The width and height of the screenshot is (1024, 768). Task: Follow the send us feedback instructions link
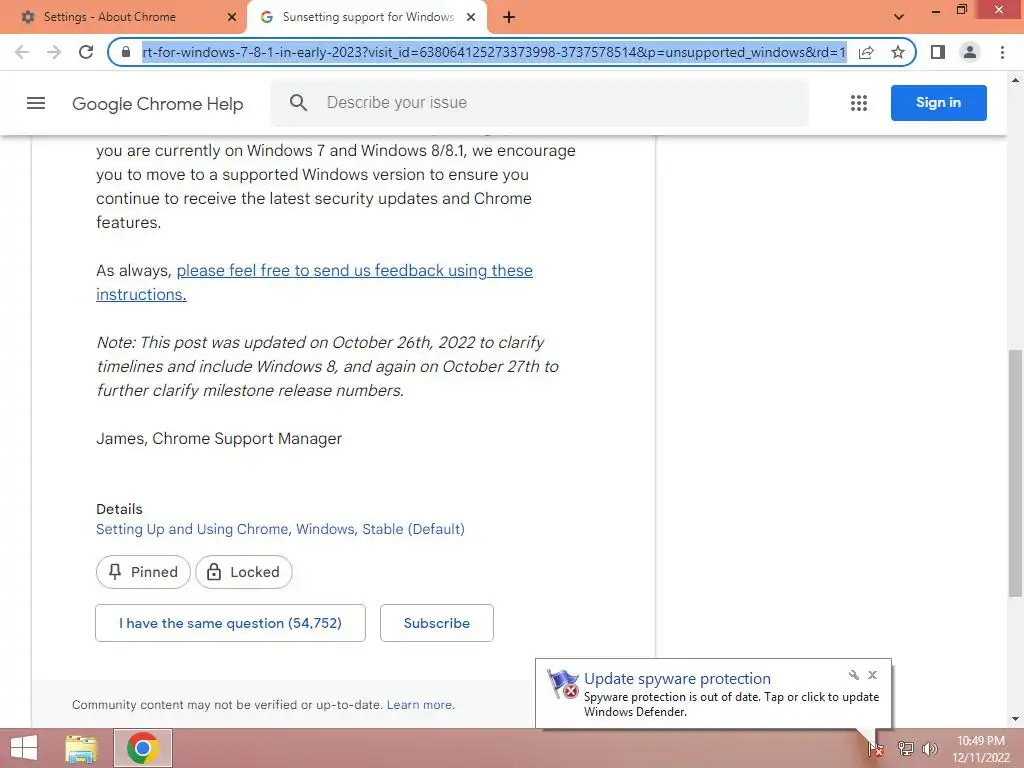(x=314, y=282)
